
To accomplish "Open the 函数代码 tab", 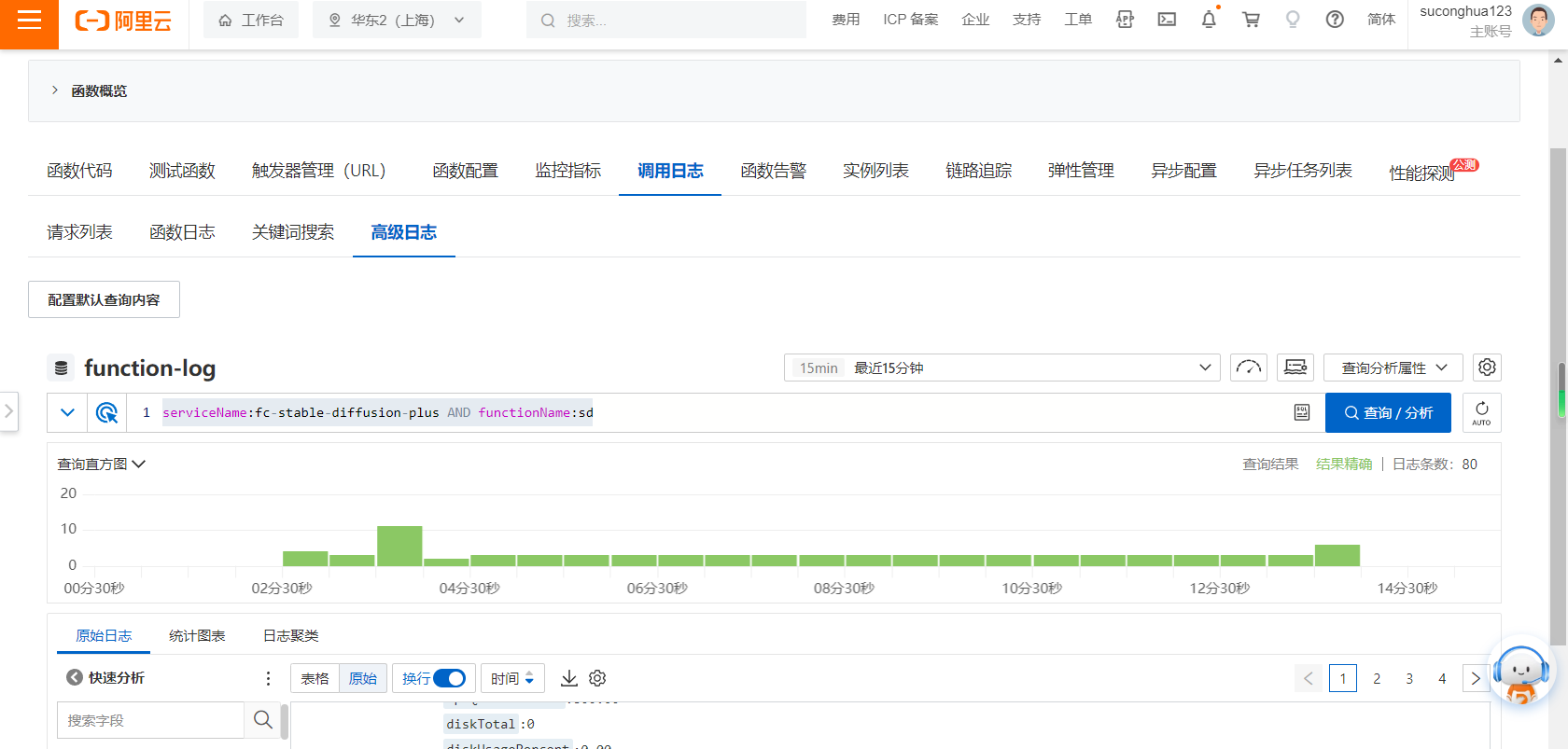I will coord(79,171).
